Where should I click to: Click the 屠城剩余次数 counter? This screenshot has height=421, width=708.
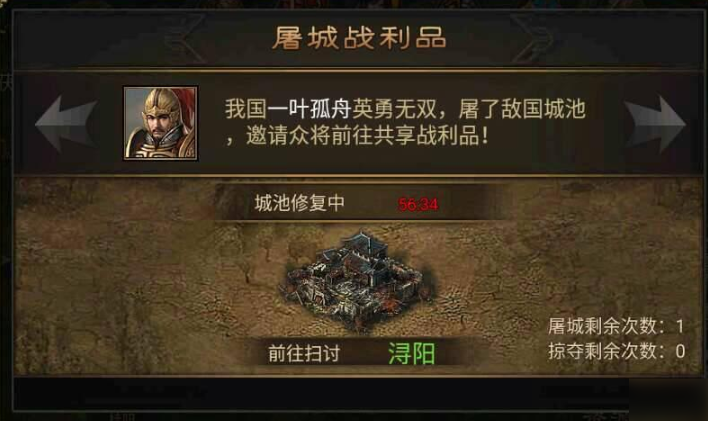point(616,326)
